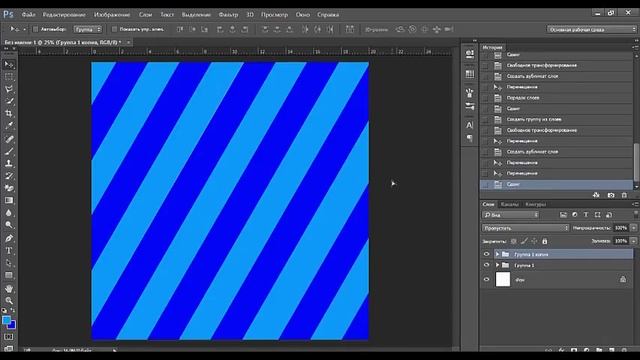The width and height of the screenshot is (640, 360).
Task: Select the Healing Brush tool
Action: click(x=9, y=139)
